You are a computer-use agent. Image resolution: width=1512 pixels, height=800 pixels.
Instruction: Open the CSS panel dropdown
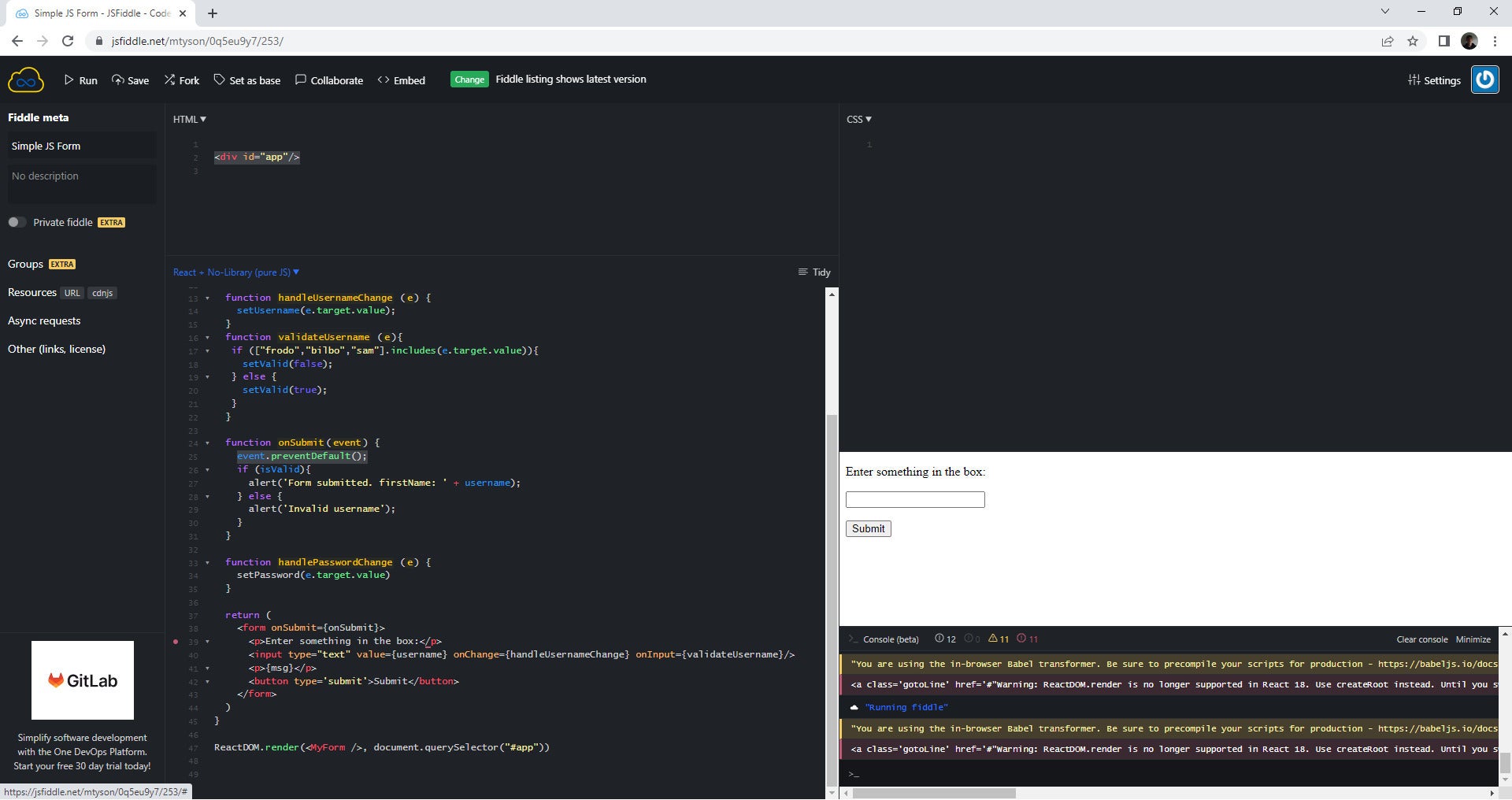point(859,119)
